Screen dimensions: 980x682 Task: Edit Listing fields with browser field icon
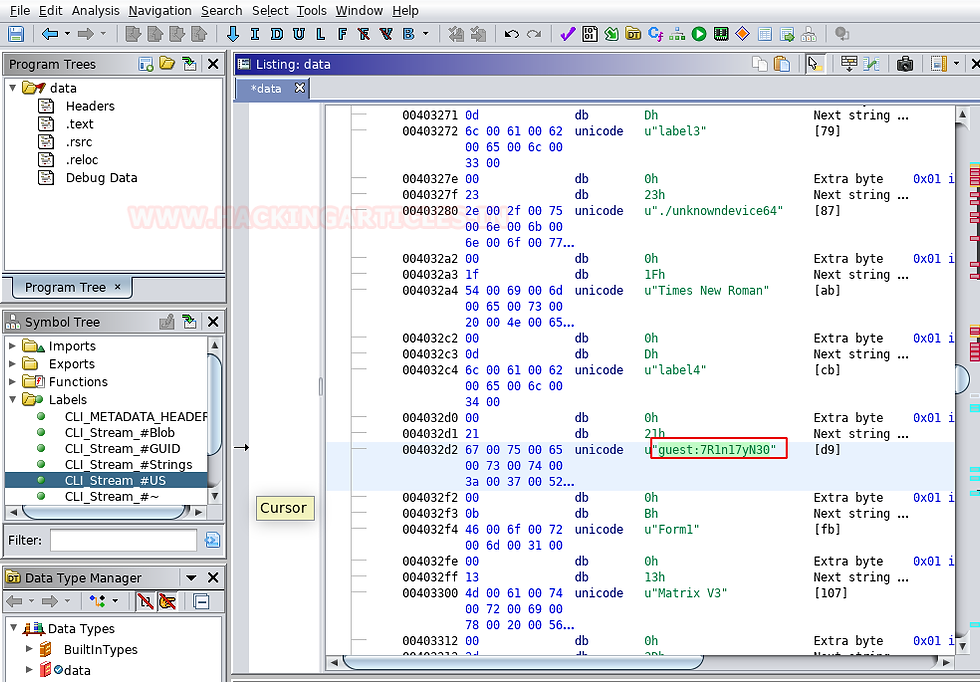(849, 64)
